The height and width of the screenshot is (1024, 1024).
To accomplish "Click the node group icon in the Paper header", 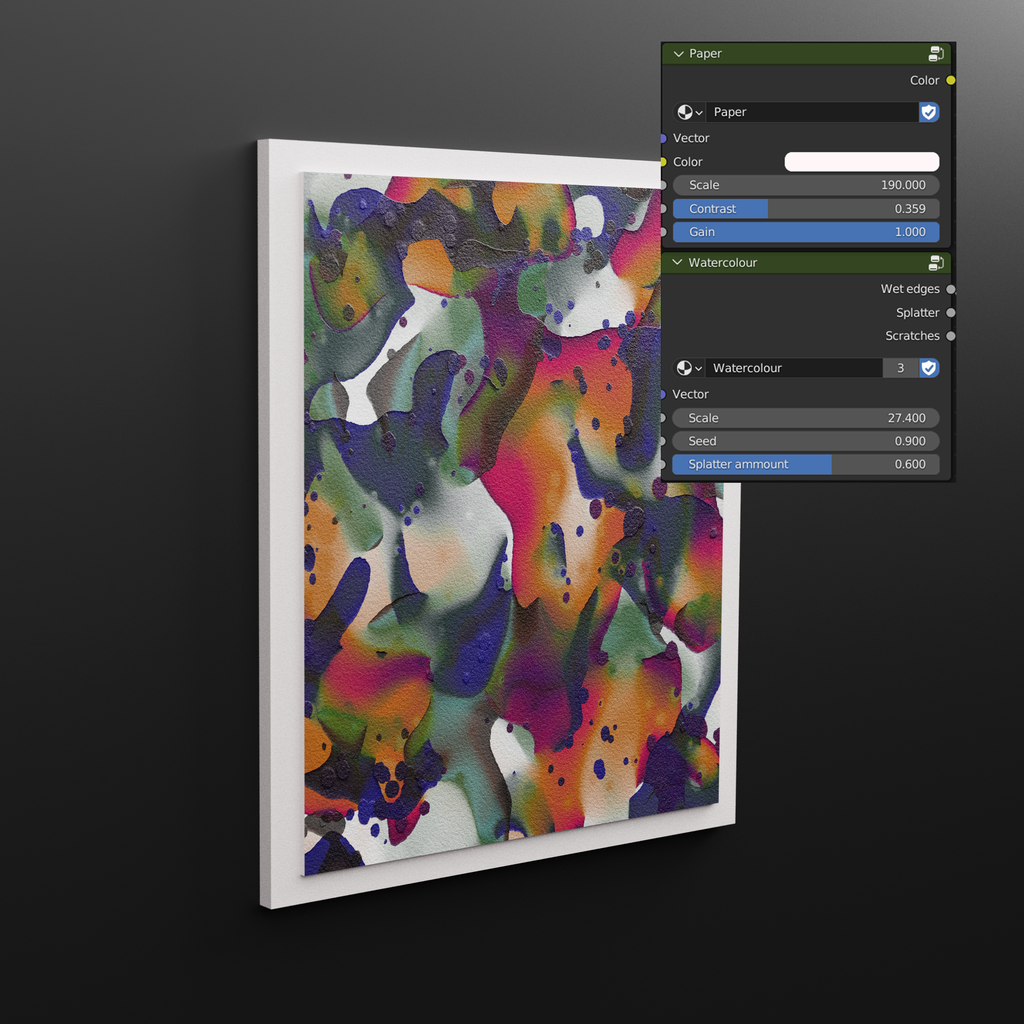I will point(937,53).
